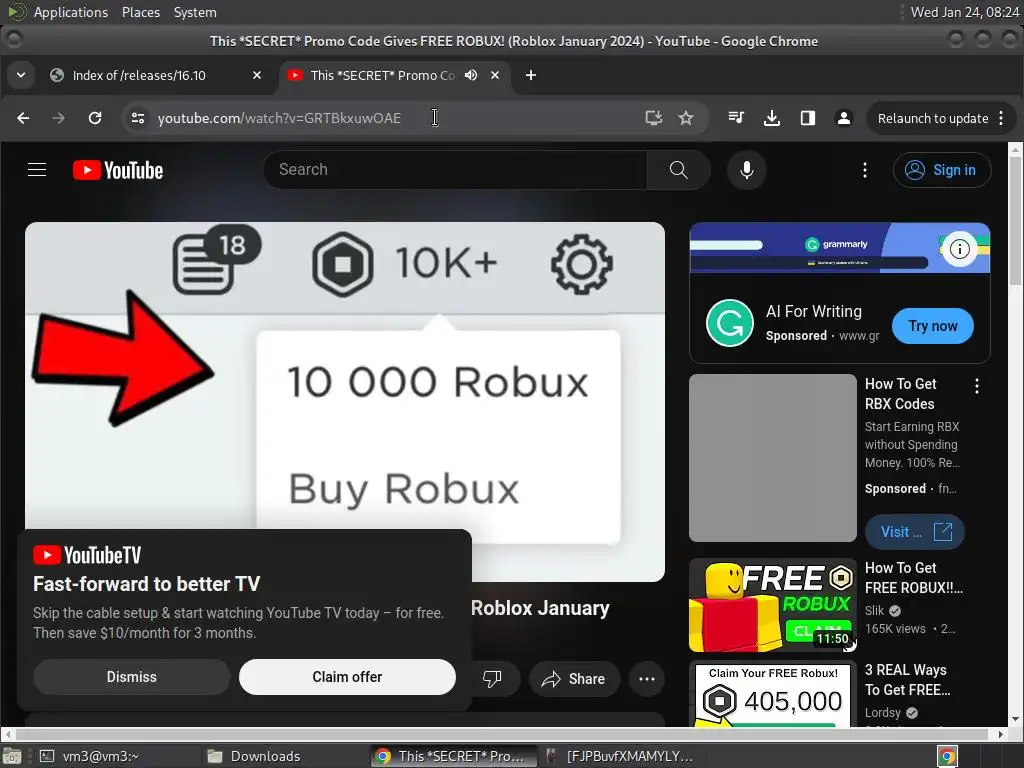Sign in to YouTube
This screenshot has height=768, width=1024.
click(x=942, y=170)
